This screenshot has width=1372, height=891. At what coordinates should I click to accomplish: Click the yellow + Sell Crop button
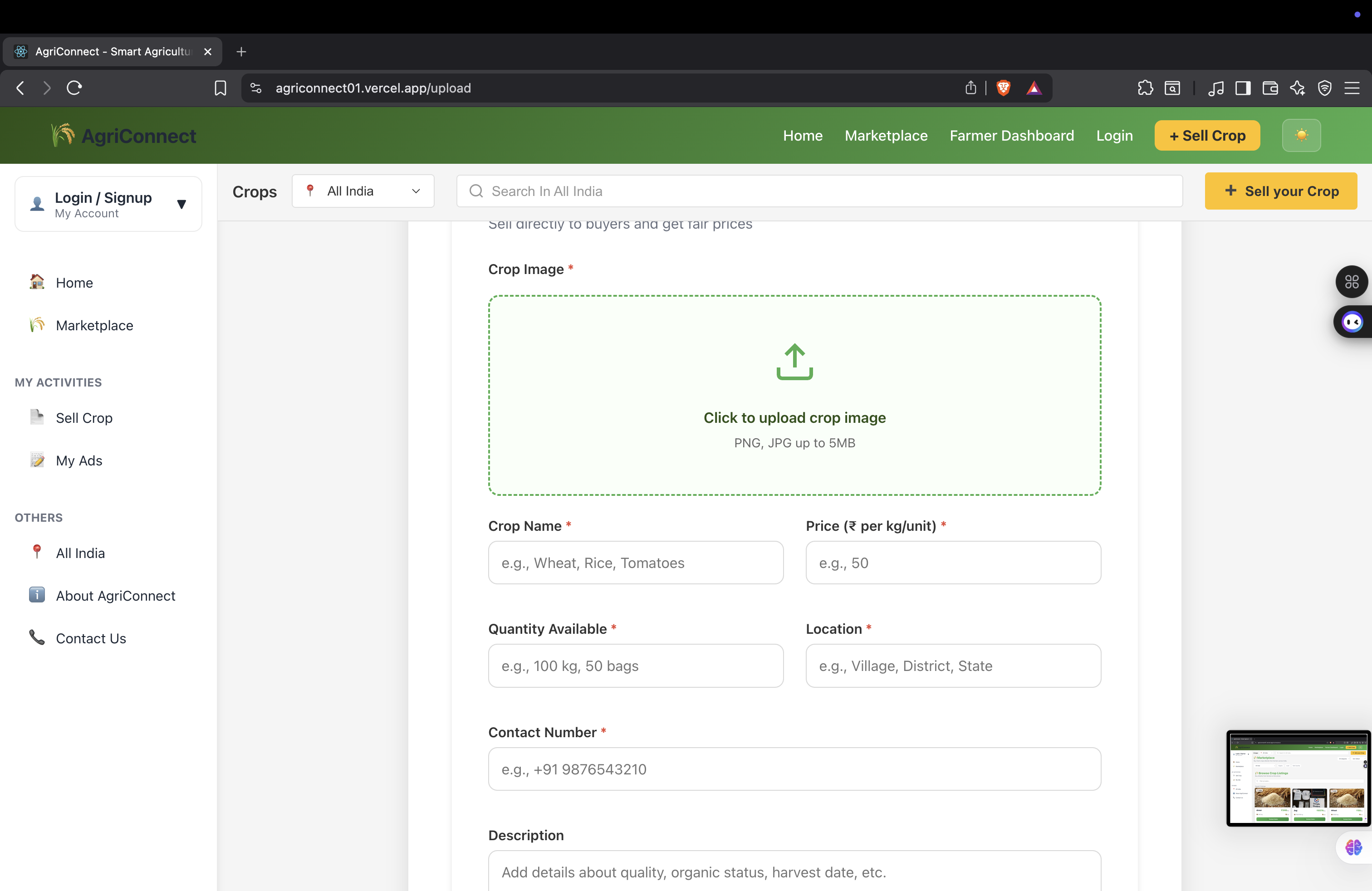click(1206, 136)
